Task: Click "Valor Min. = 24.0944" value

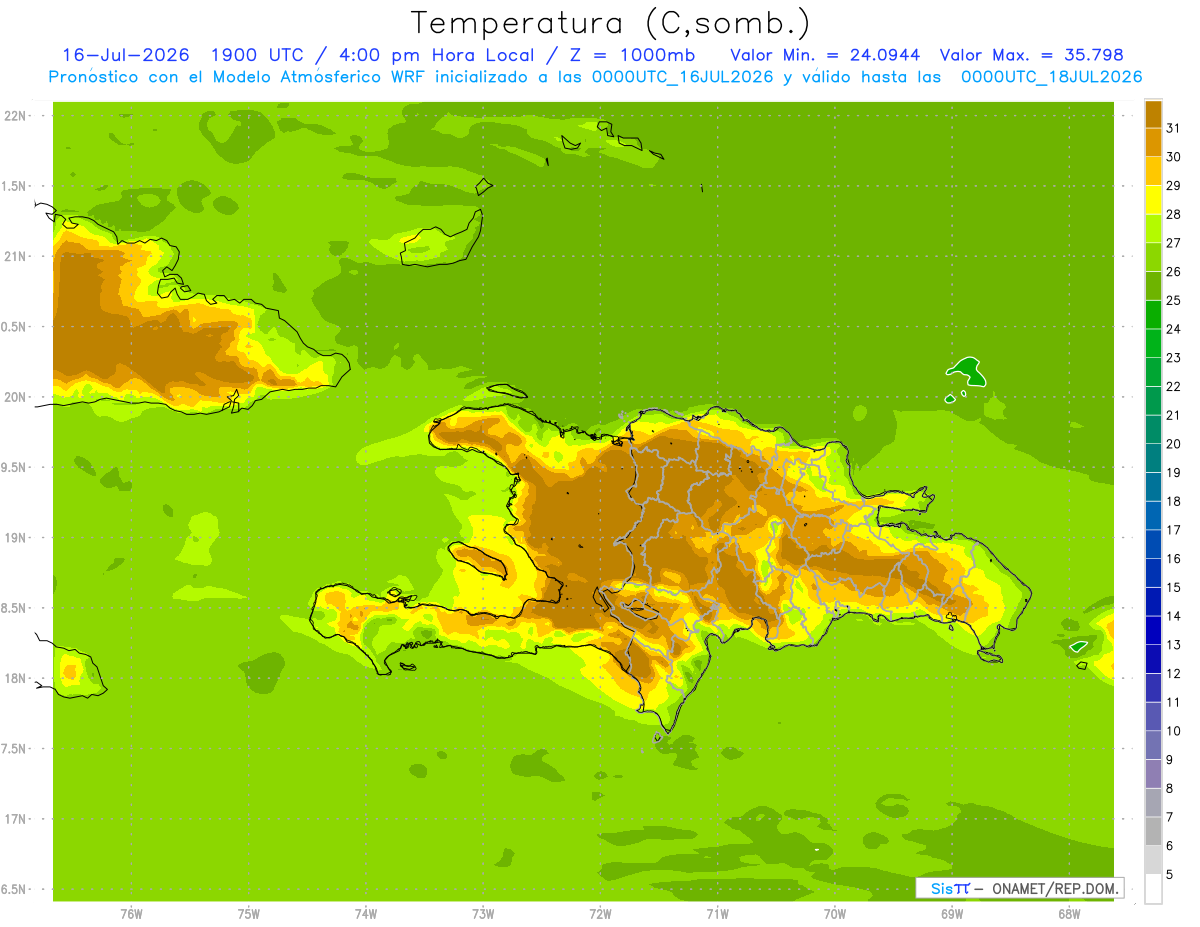Action: pos(825,55)
